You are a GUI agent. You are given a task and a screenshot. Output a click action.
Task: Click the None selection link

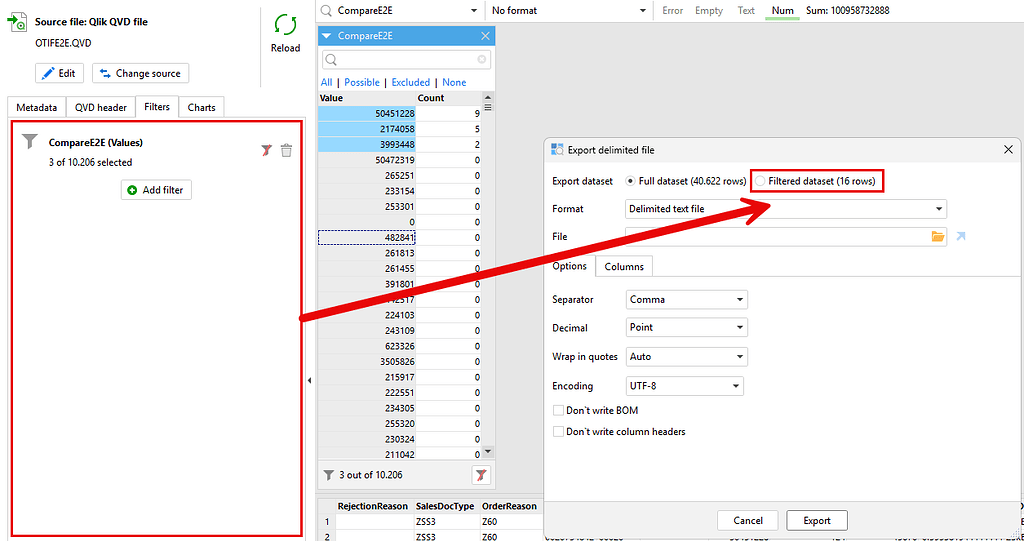[455, 82]
